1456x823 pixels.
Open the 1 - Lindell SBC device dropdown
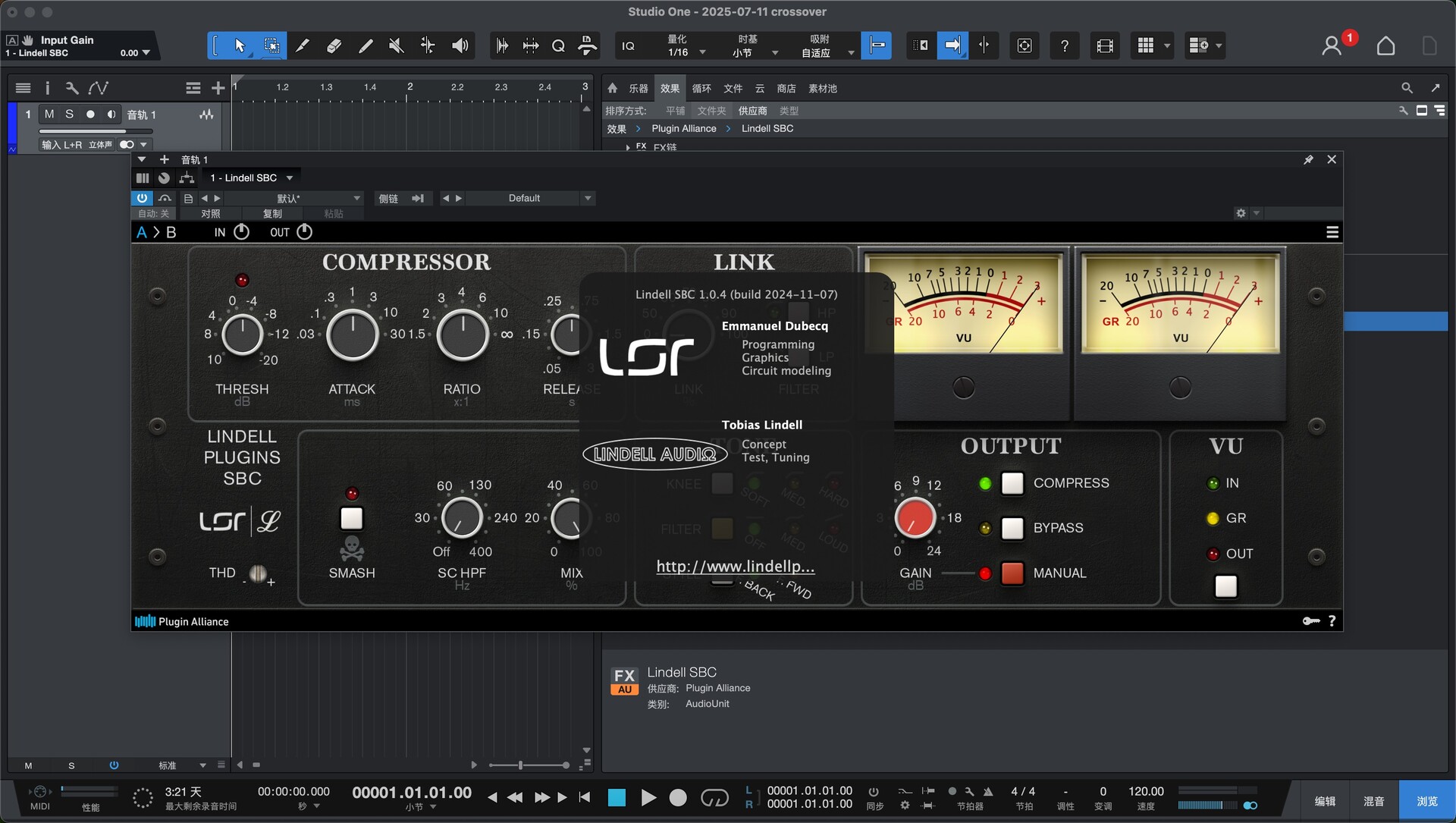[251, 178]
